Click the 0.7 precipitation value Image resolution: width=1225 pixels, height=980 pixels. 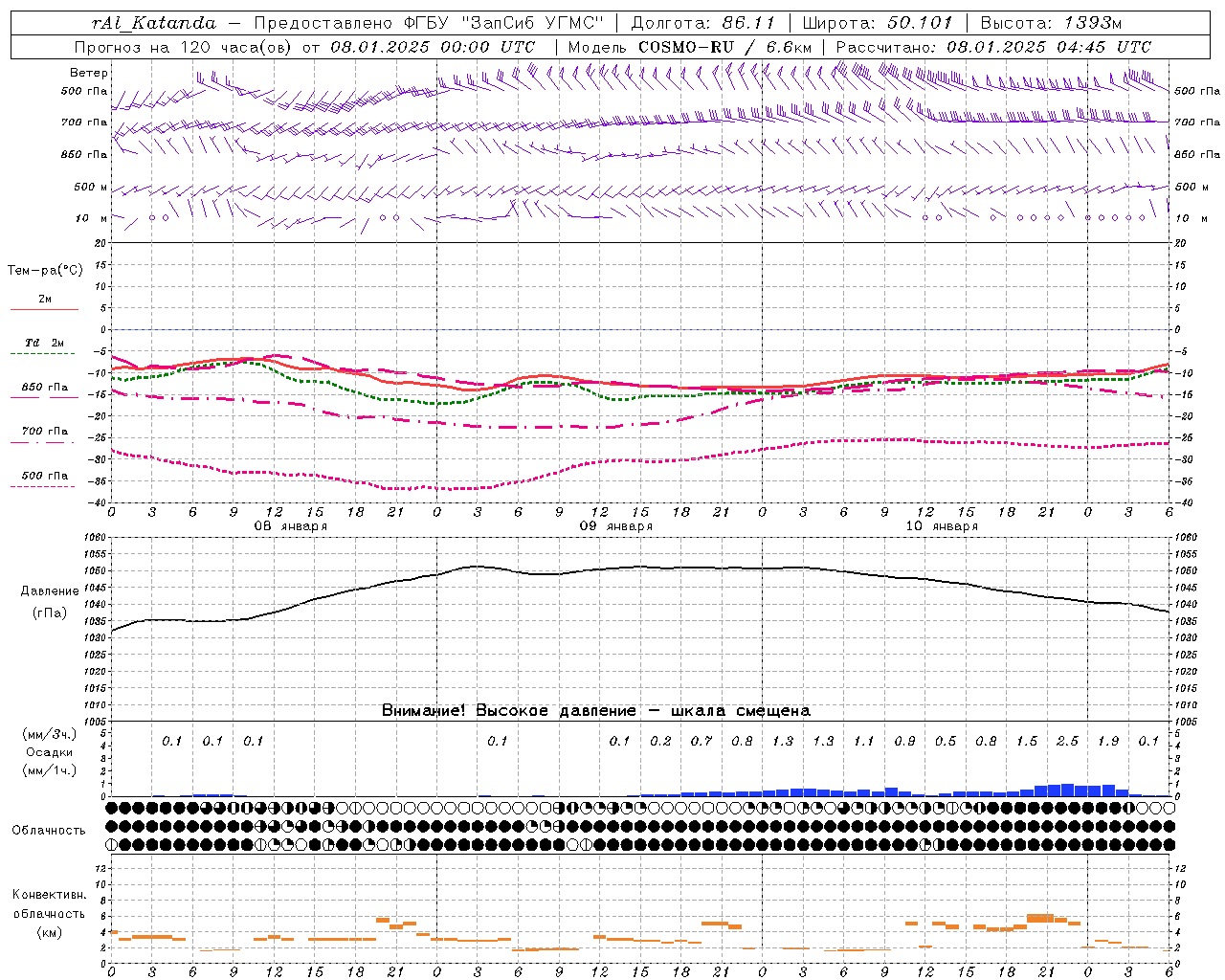(x=702, y=741)
